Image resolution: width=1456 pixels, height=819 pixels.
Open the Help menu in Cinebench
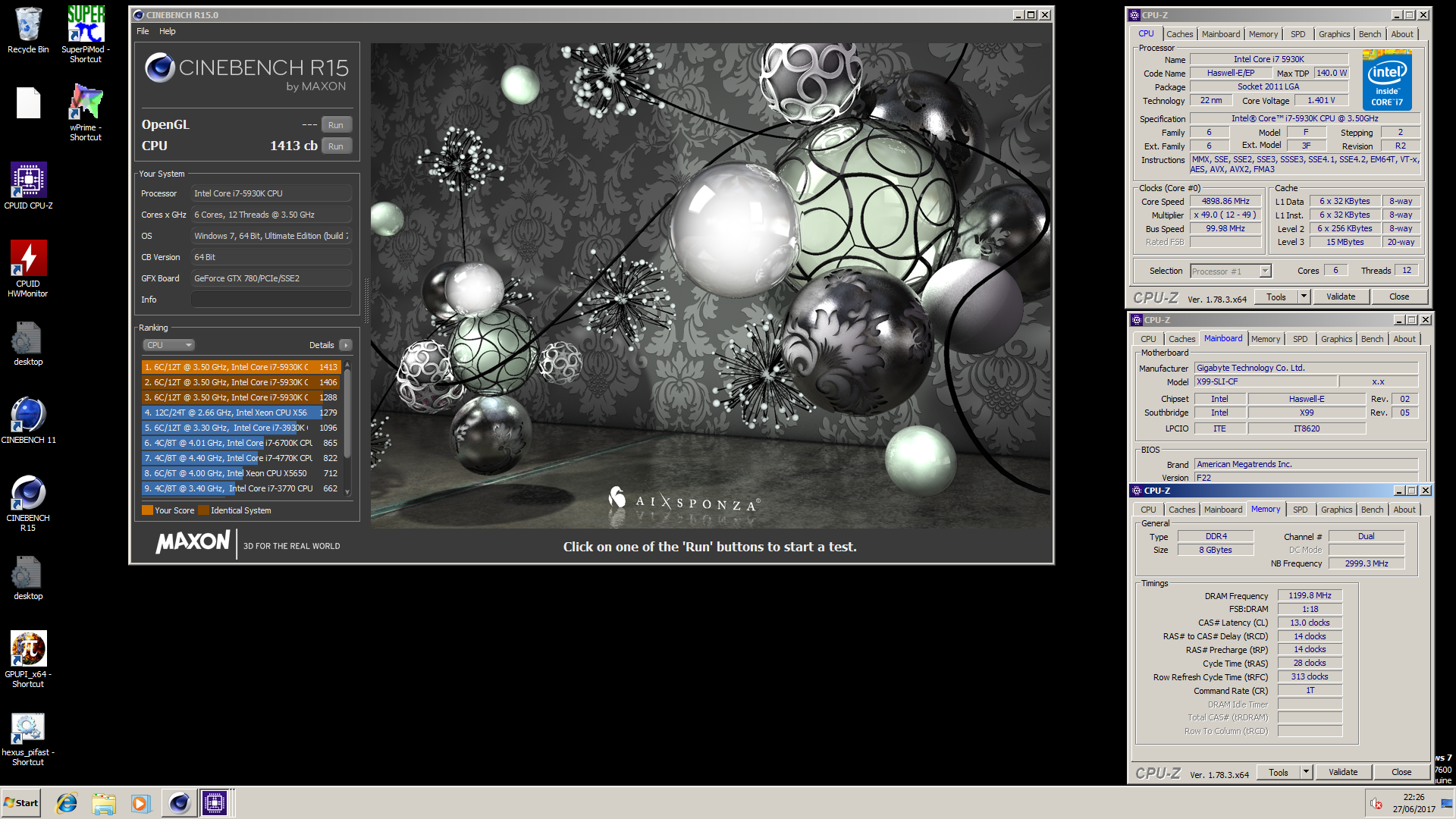pyautogui.click(x=168, y=31)
